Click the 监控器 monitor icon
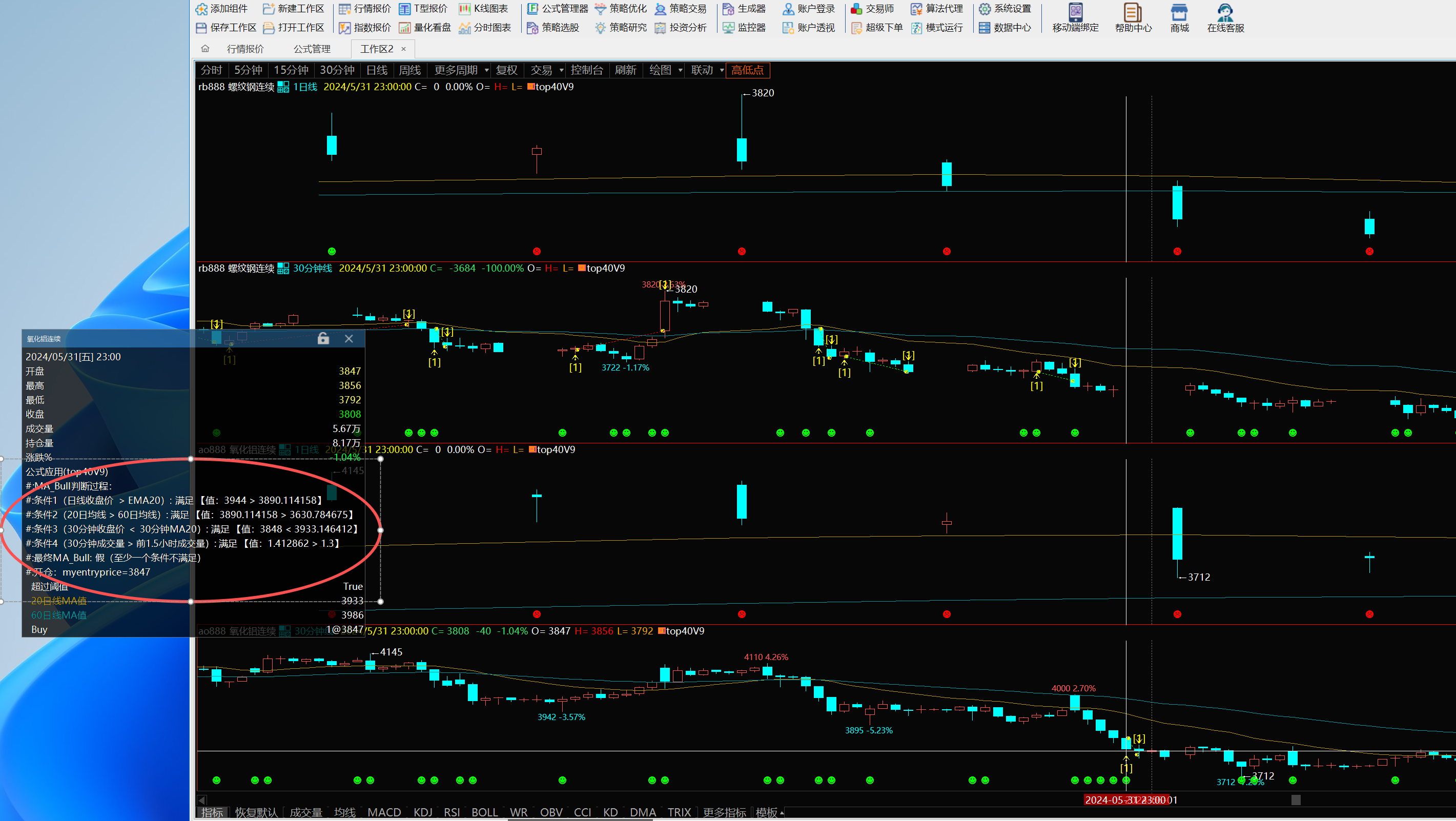Image resolution: width=1456 pixels, height=821 pixels. 729,28
